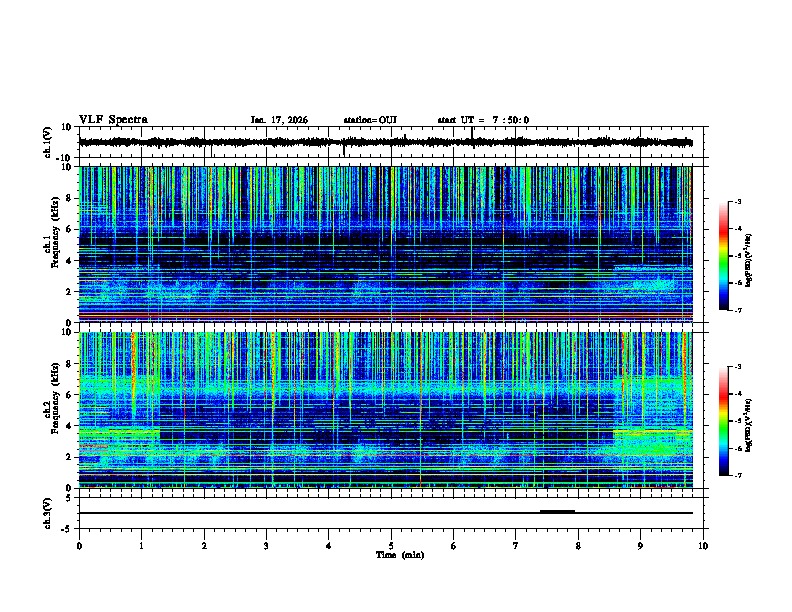Click the time axis tick label "2"
The image size is (792, 612).
point(204,545)
